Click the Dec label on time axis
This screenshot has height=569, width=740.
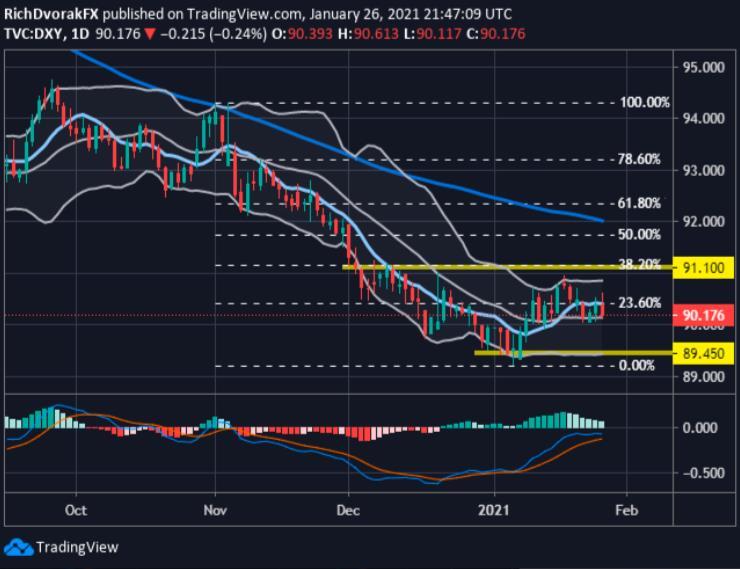tap(348, 510)
